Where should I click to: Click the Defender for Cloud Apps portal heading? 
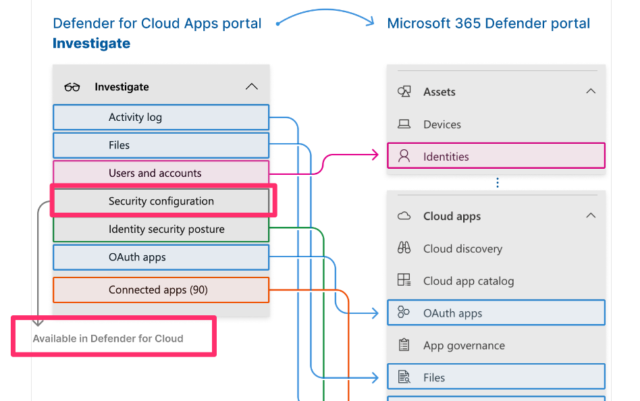pos(157,23)
